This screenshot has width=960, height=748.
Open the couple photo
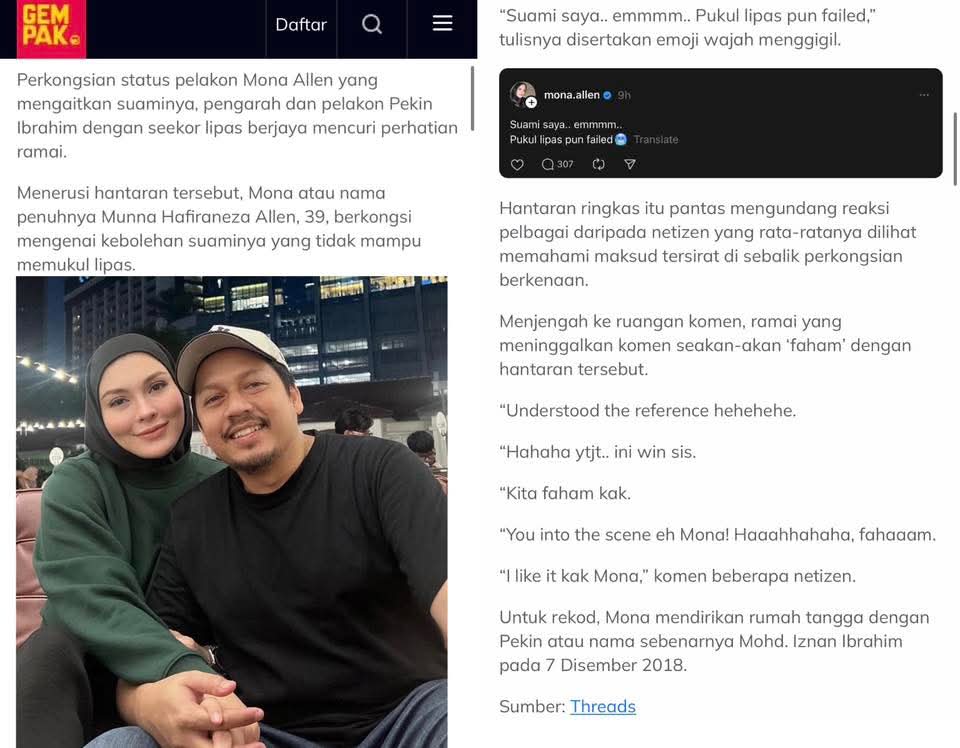point(231,512)
